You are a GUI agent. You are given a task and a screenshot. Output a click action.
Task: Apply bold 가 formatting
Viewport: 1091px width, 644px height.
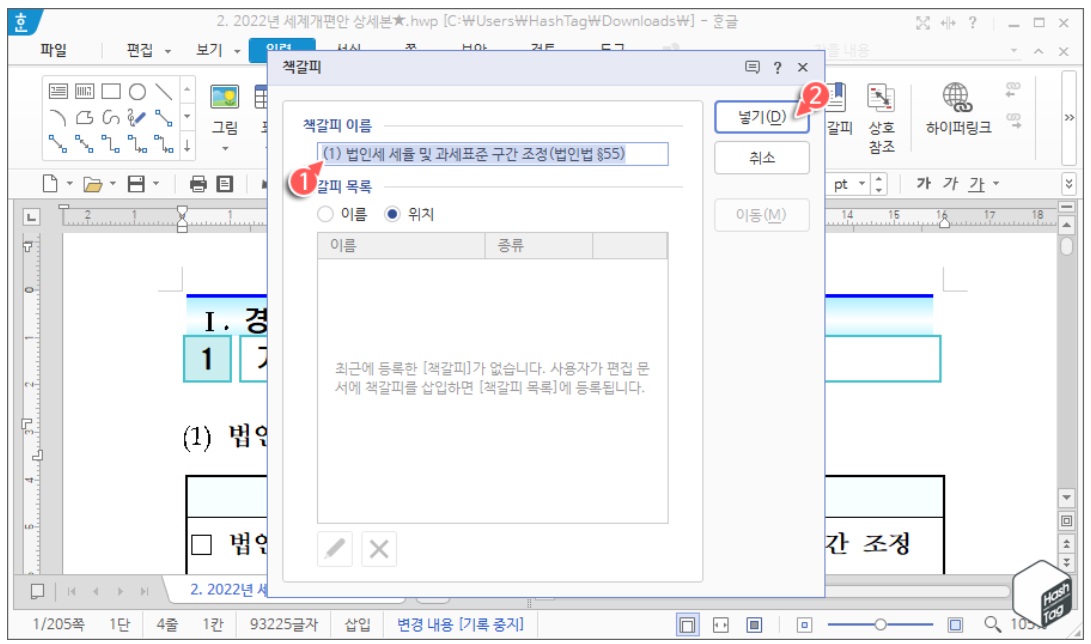tap(923, 183)
